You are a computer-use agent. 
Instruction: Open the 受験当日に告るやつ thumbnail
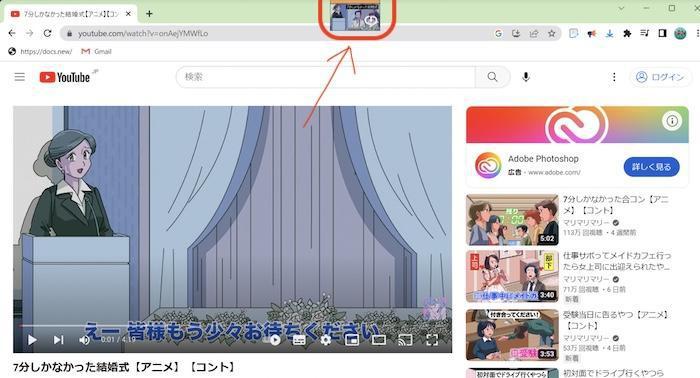(x=512, y=335)
